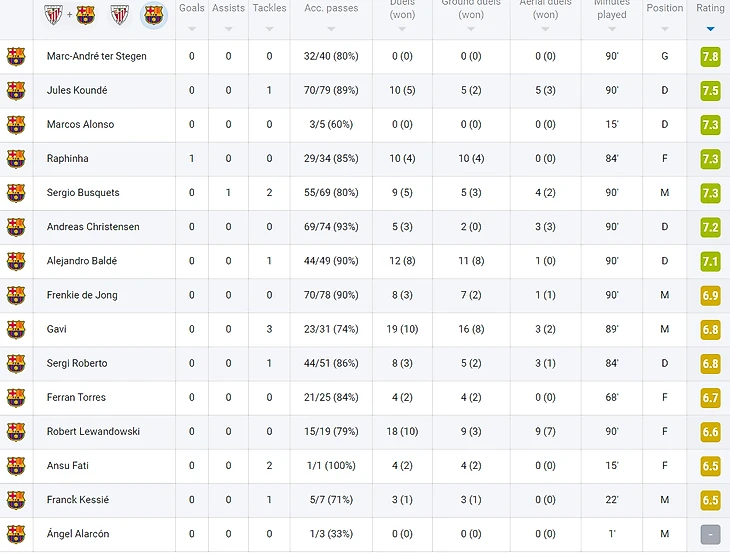Sort players by the Goals column
The width and height of the screenshot is (730, 554).
(x=192, y=9)
